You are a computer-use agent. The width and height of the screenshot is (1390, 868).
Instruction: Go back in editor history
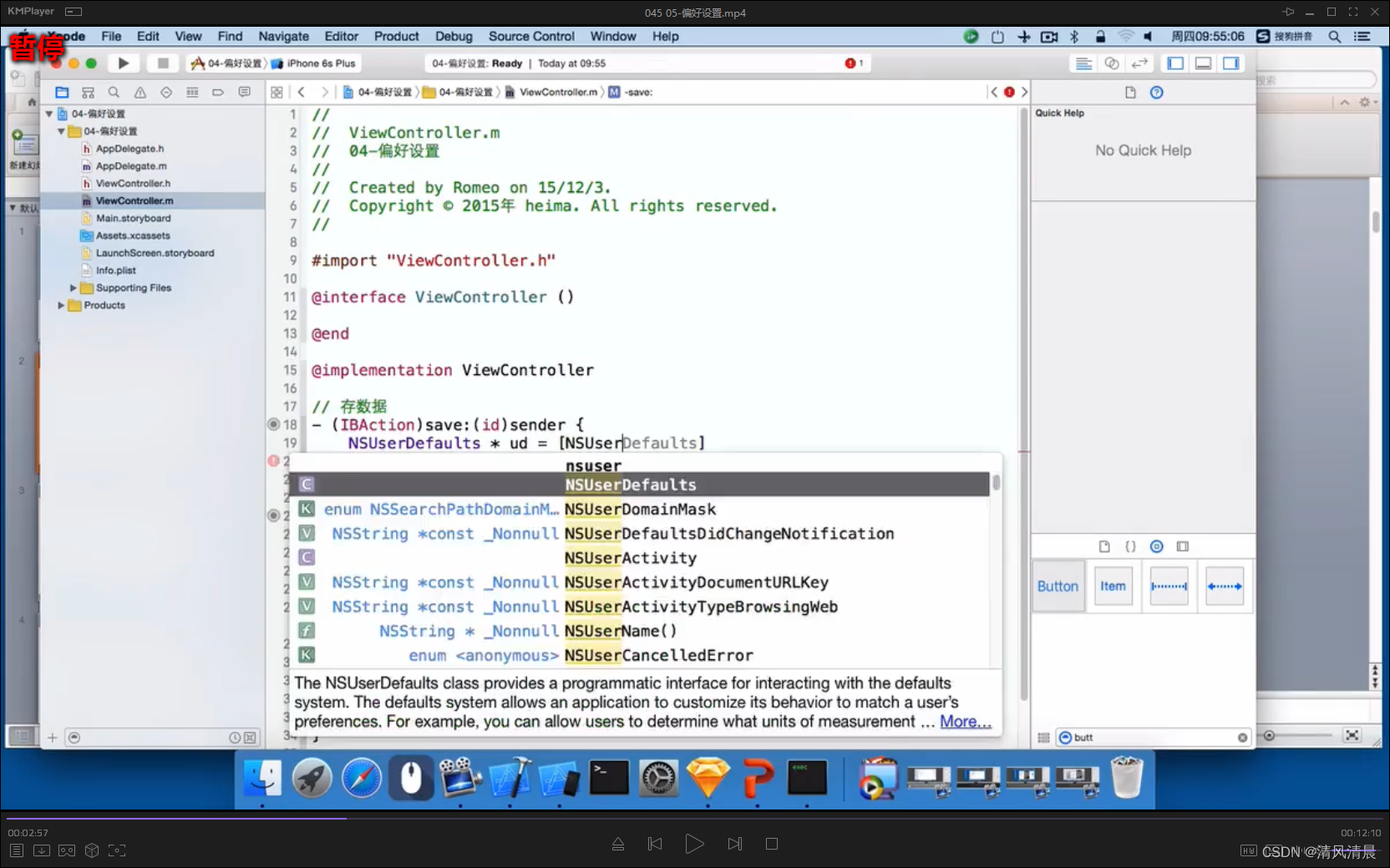click(302, 93)
